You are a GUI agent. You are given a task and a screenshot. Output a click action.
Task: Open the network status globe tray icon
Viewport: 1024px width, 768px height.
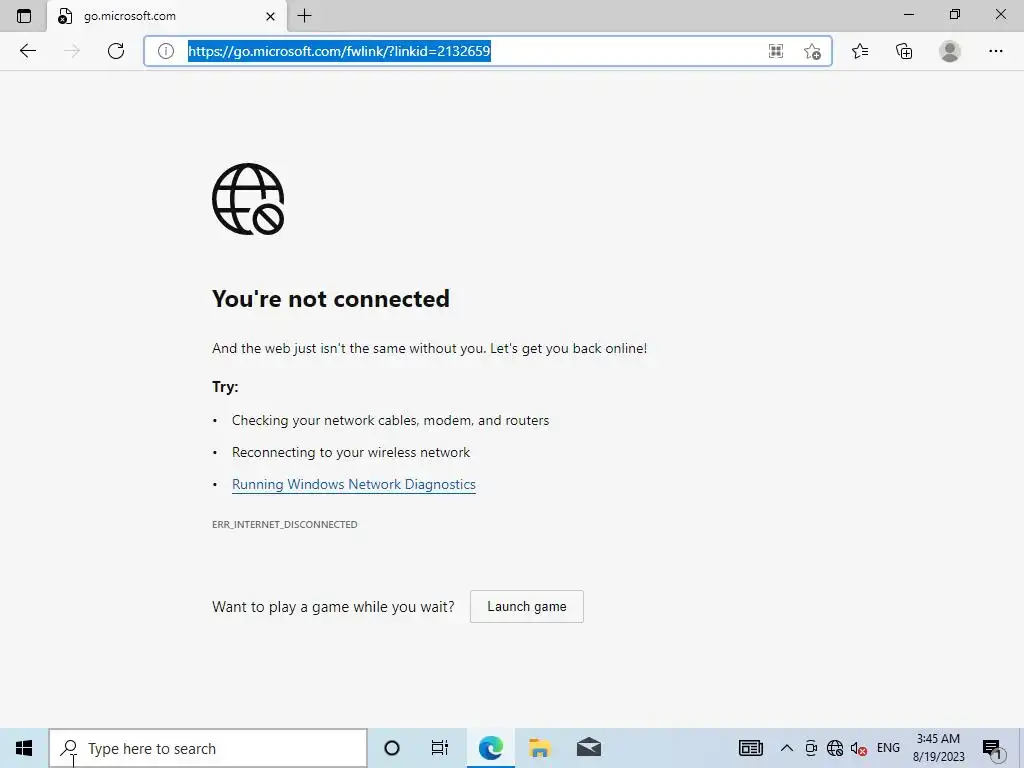(x=835, y=748)
